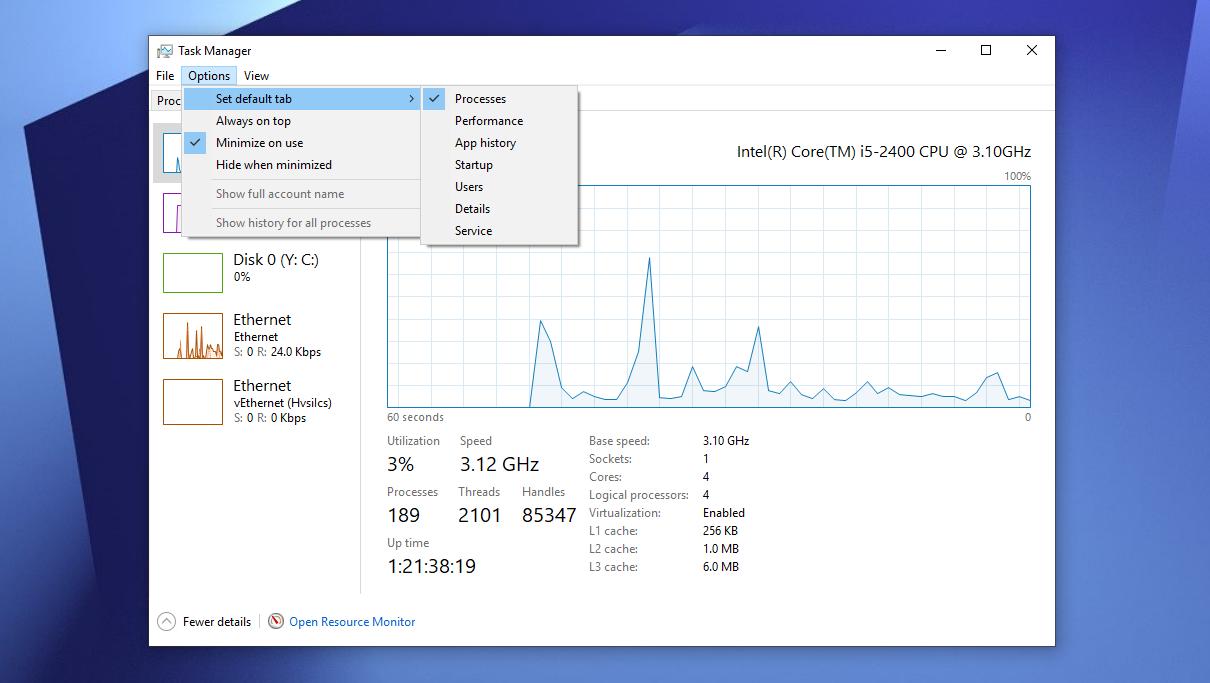Click the Resource Monitor gauge icon
This screenshot has width=1210, height=683.
(276, 622)
